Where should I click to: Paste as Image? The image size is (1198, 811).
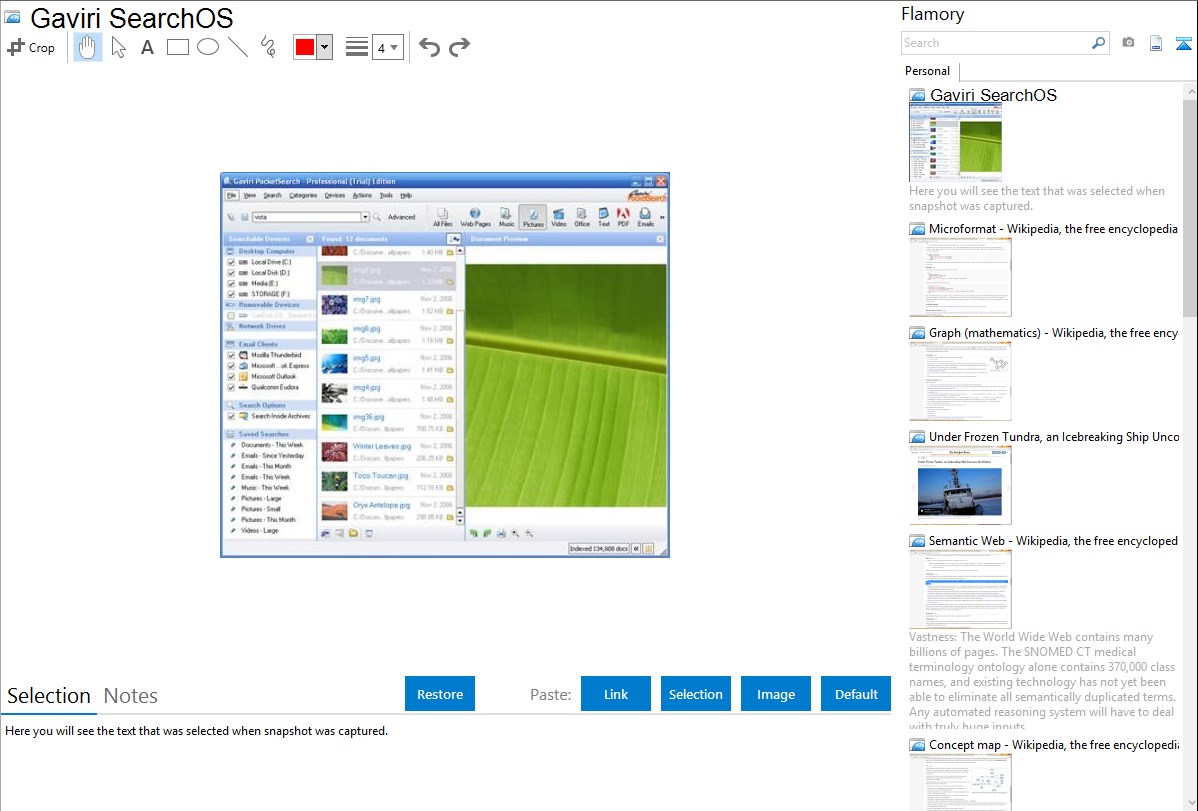click(x=776, y=694)
